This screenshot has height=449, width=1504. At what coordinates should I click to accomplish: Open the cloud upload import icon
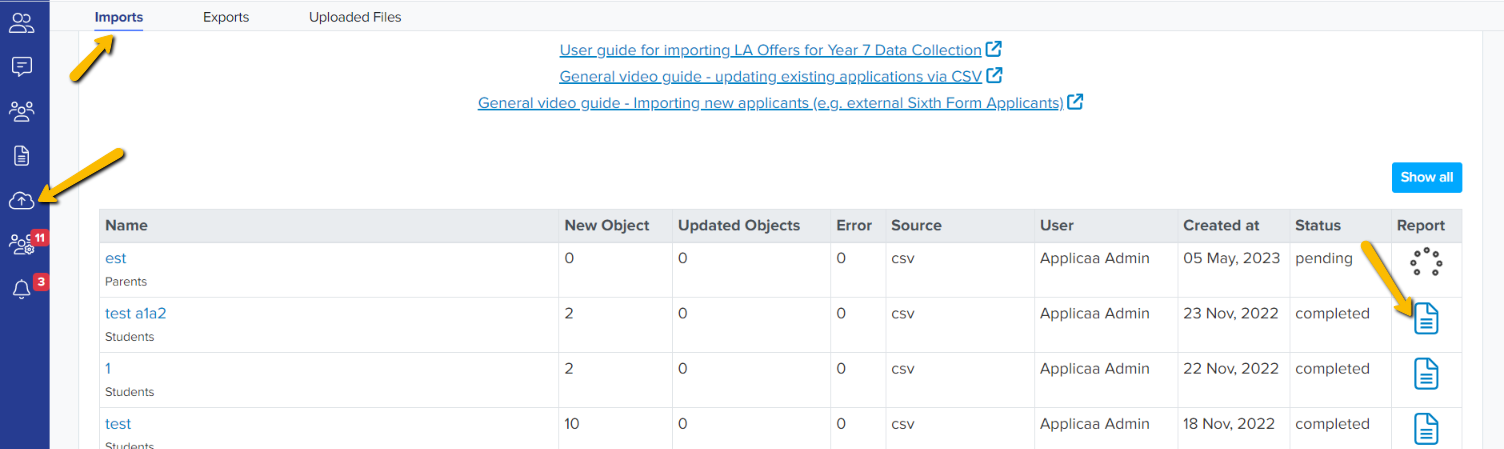(x=21, y=201)
